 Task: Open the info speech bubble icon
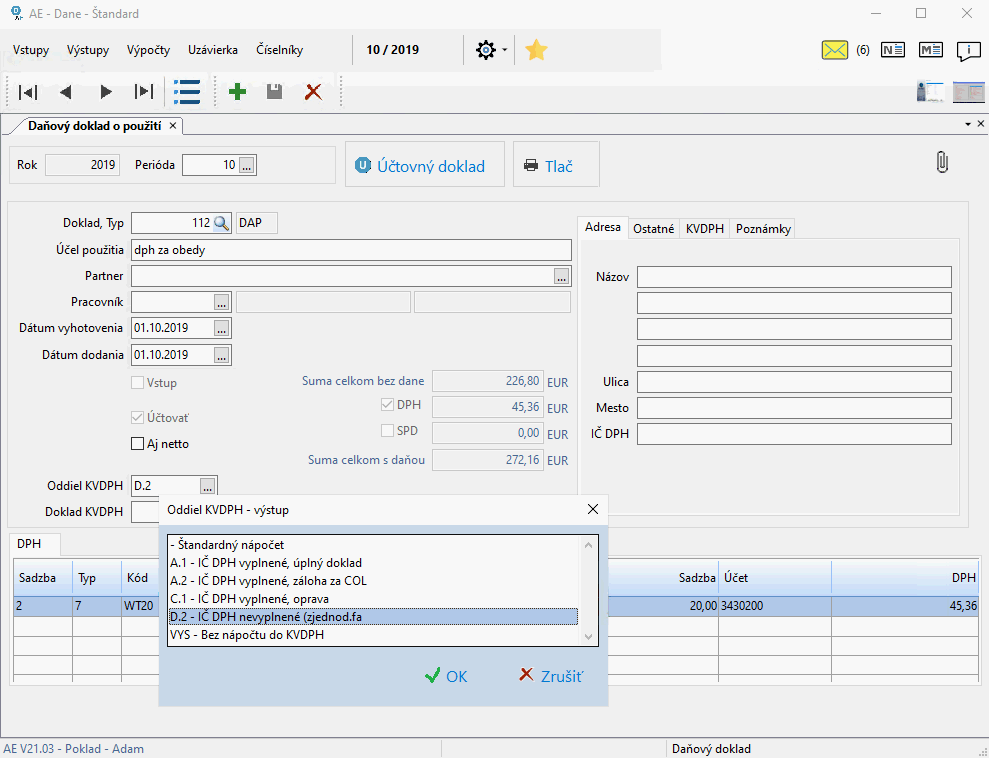tap(968, 50)
